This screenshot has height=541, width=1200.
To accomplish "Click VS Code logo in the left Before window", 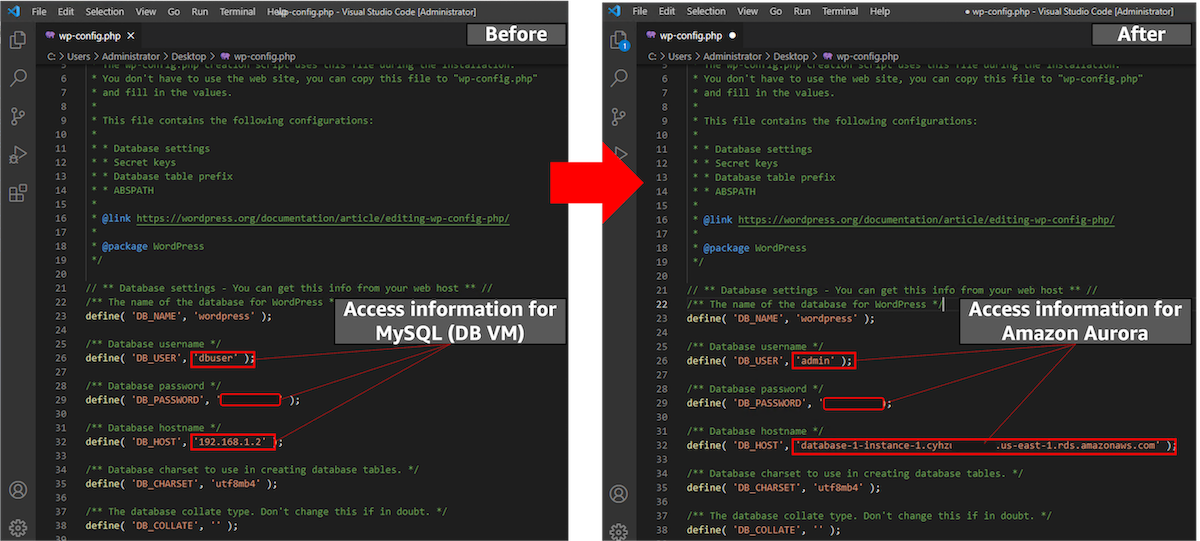I will (13, 11).
